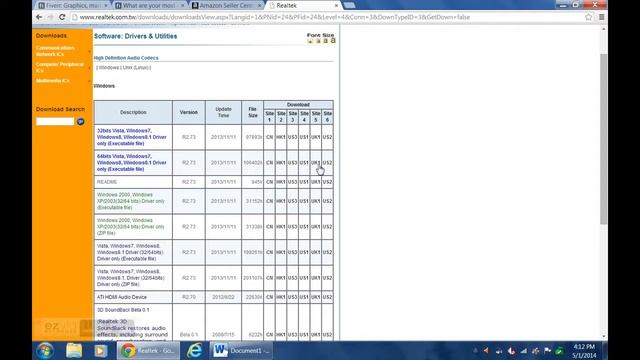The width and height of the screenshot is (640, 360).
Task: Click the browser forward arrow
Action: (x=51, y=17)
